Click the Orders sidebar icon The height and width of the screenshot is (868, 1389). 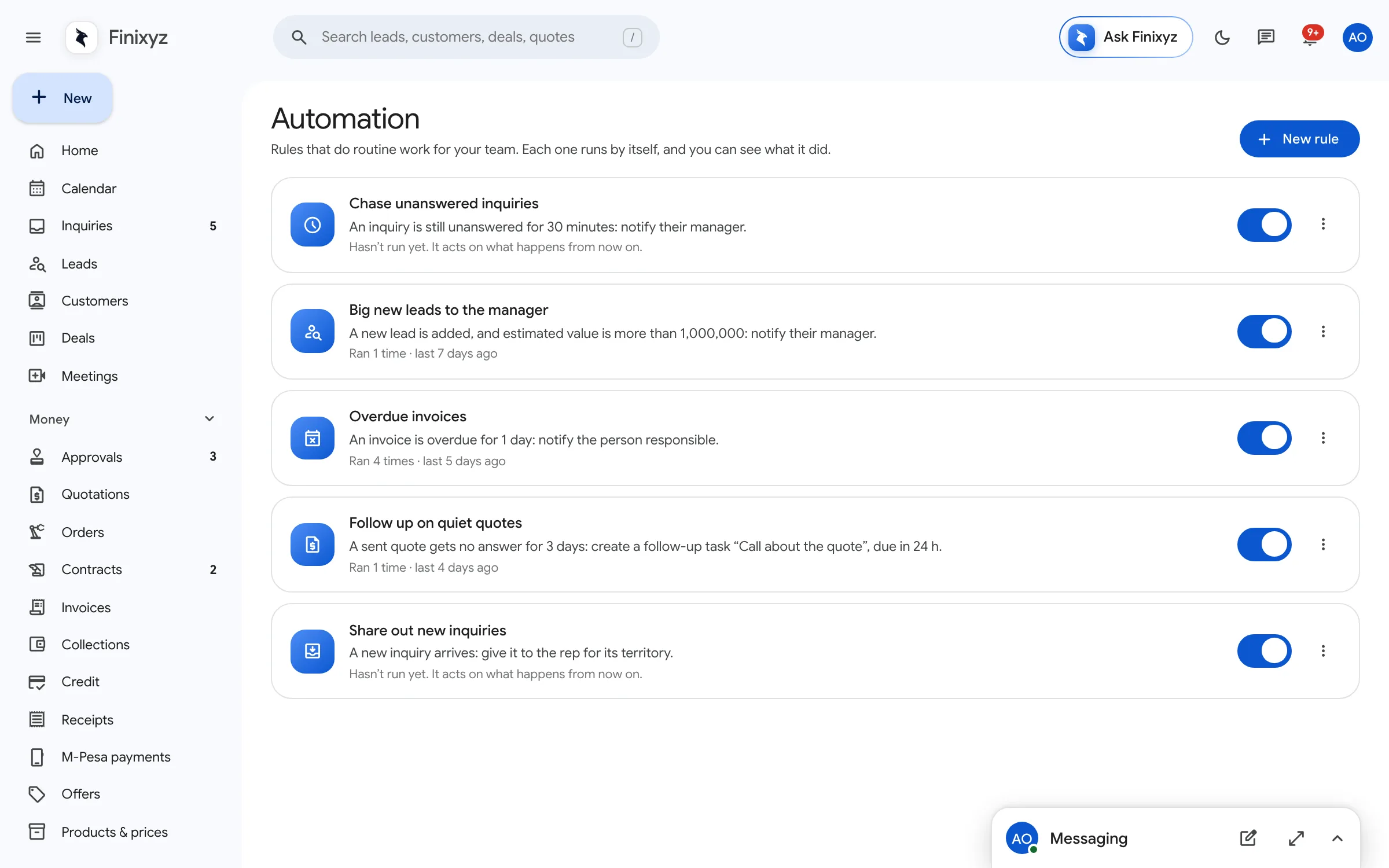[37, 532]
